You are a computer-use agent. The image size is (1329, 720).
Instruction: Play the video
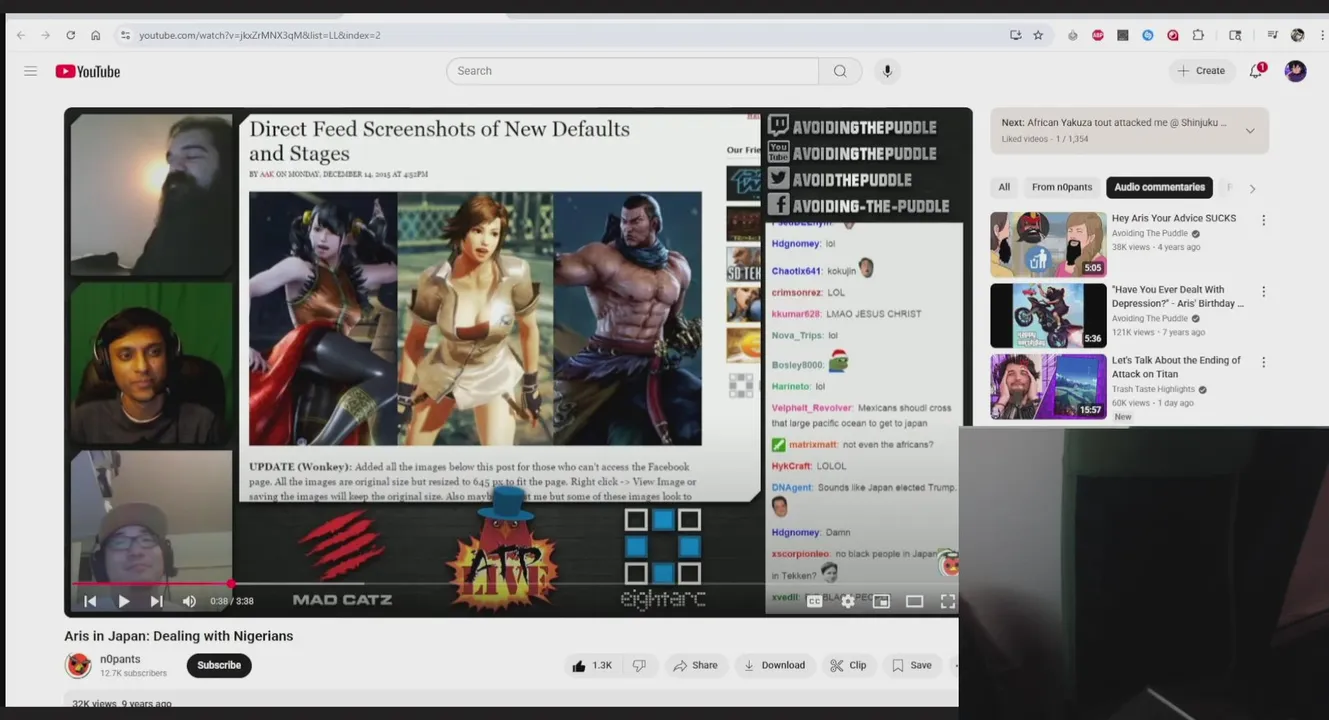(123, 601)
